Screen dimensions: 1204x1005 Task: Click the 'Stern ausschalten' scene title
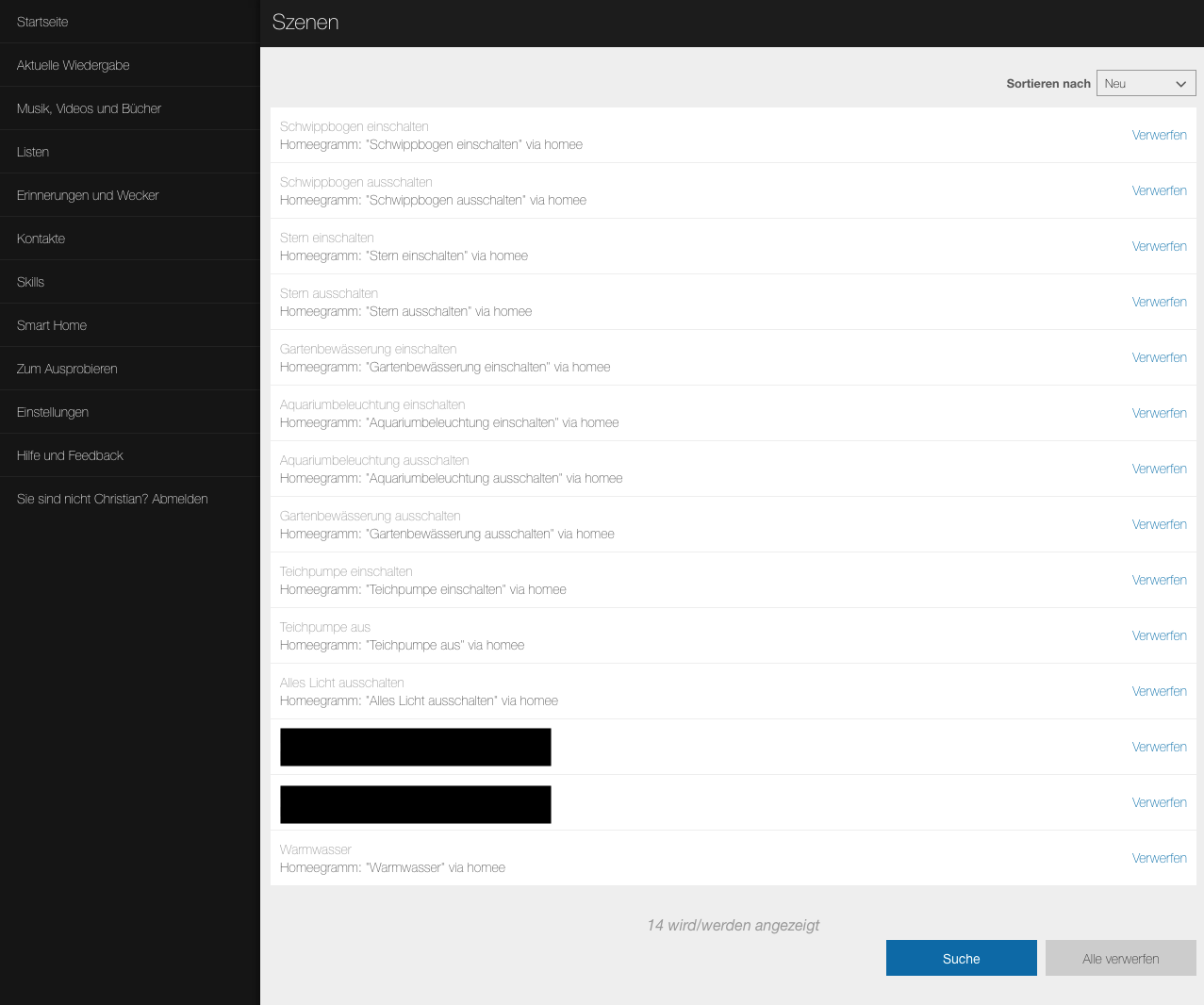(329, 293)
